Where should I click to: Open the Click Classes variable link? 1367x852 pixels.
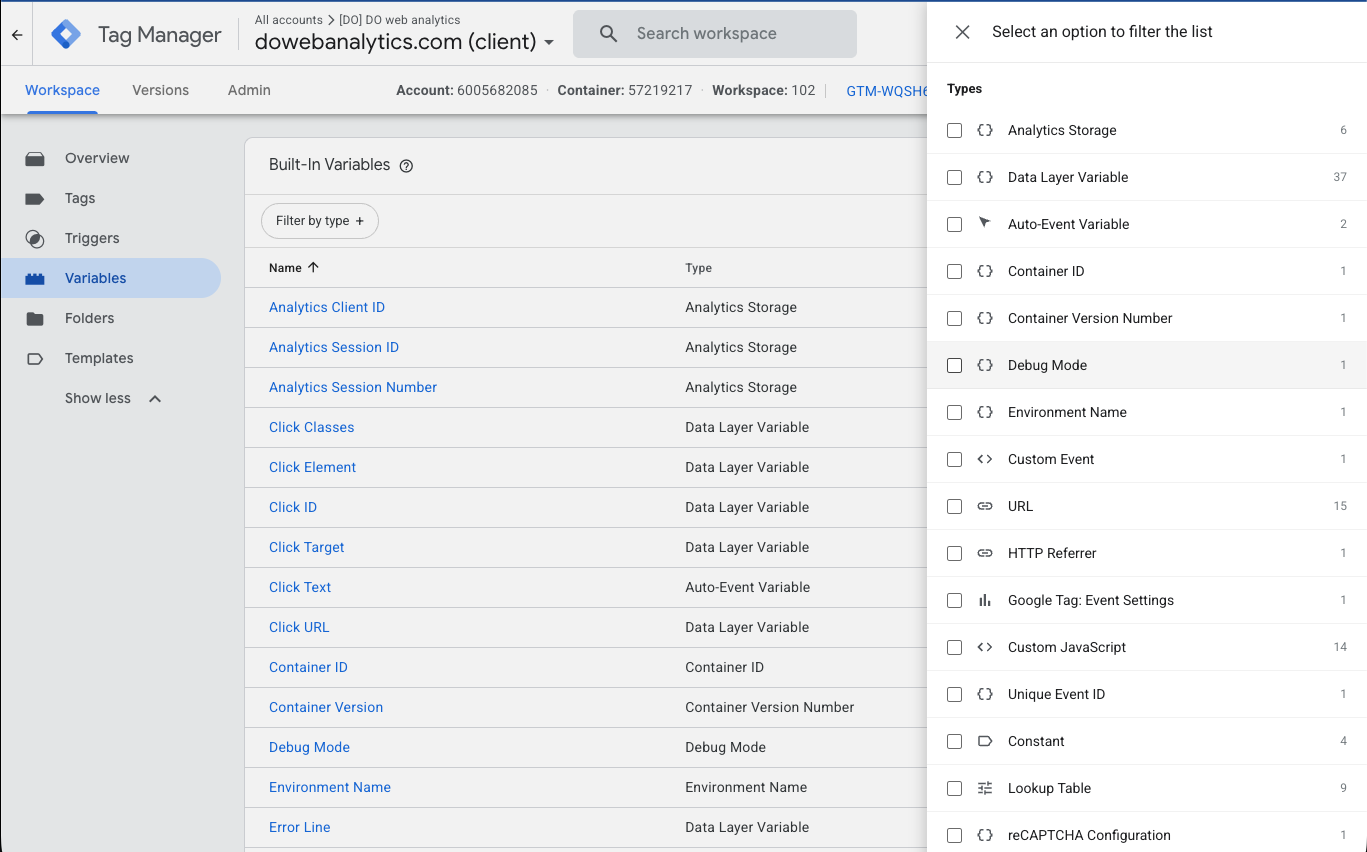point(312,427)
